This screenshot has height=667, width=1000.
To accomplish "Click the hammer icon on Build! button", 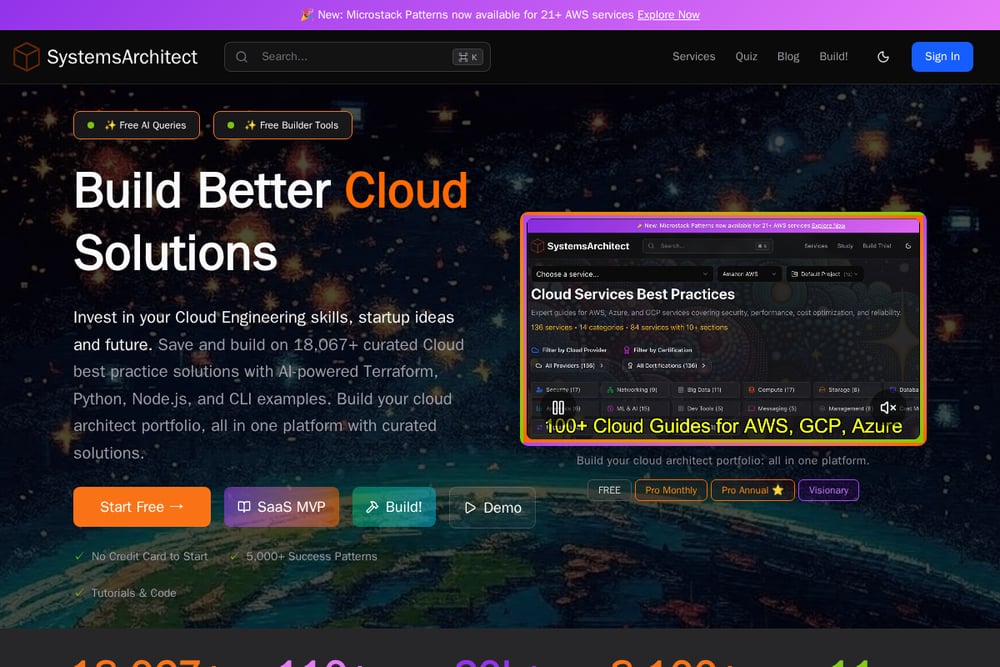I will (x=372, y=507).
